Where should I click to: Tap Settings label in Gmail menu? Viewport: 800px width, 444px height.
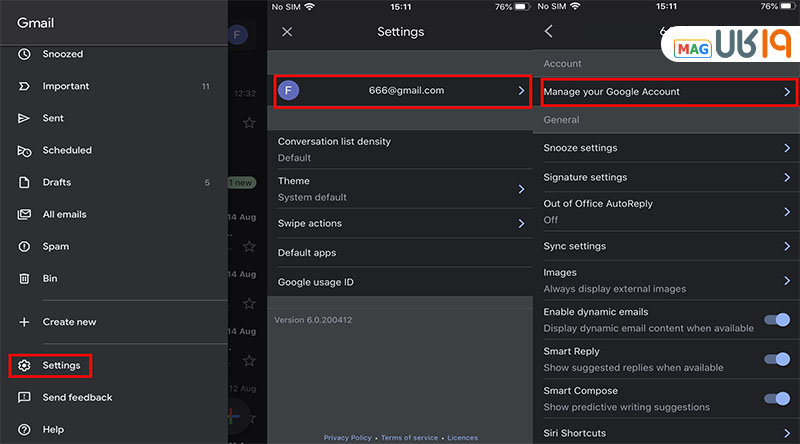tap(61, 365)
